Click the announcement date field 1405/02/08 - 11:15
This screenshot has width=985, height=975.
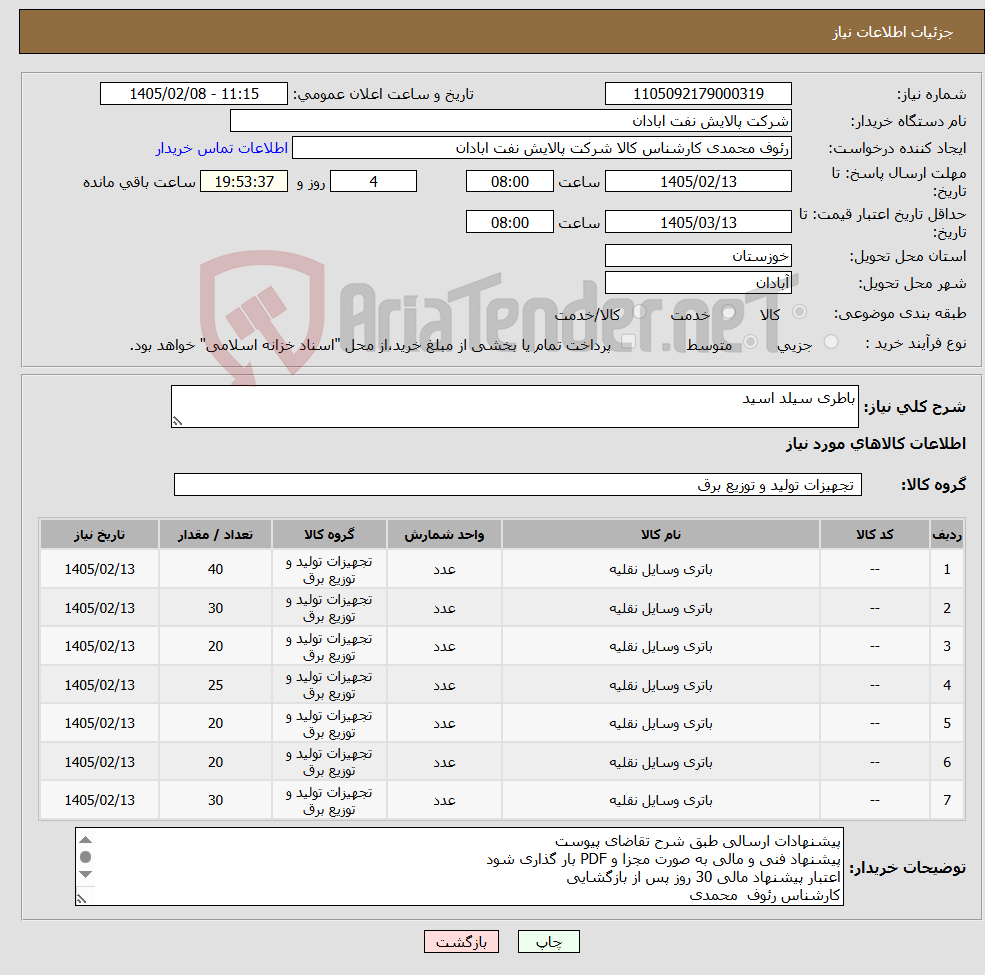[193, 94]
